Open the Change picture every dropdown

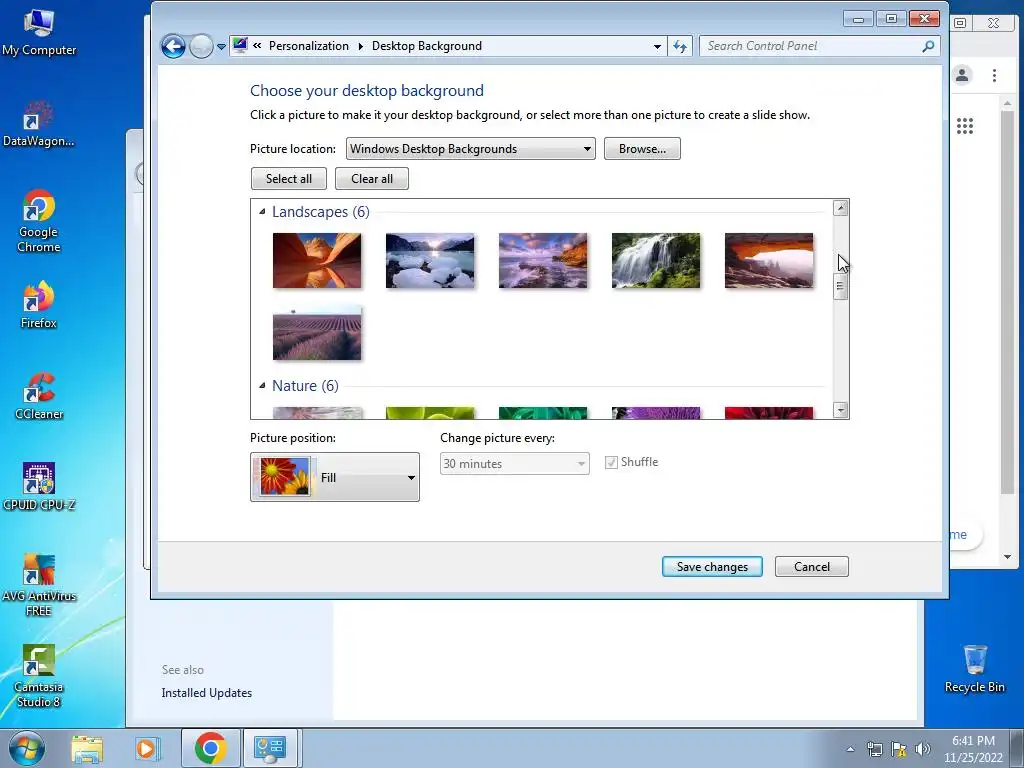(515, 464)
